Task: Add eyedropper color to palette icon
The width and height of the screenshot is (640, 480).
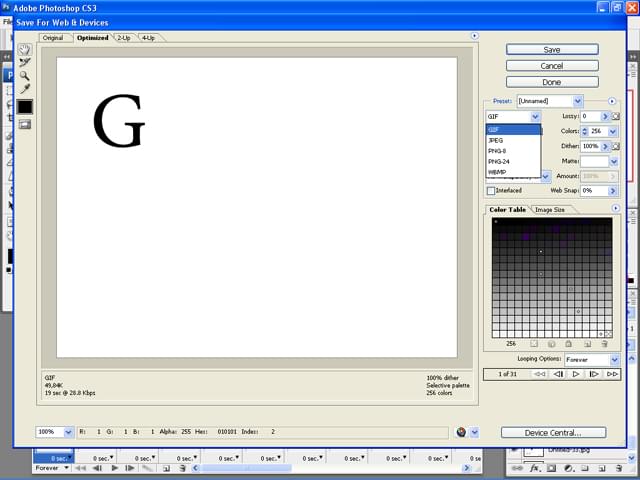Action: (587, 344)
